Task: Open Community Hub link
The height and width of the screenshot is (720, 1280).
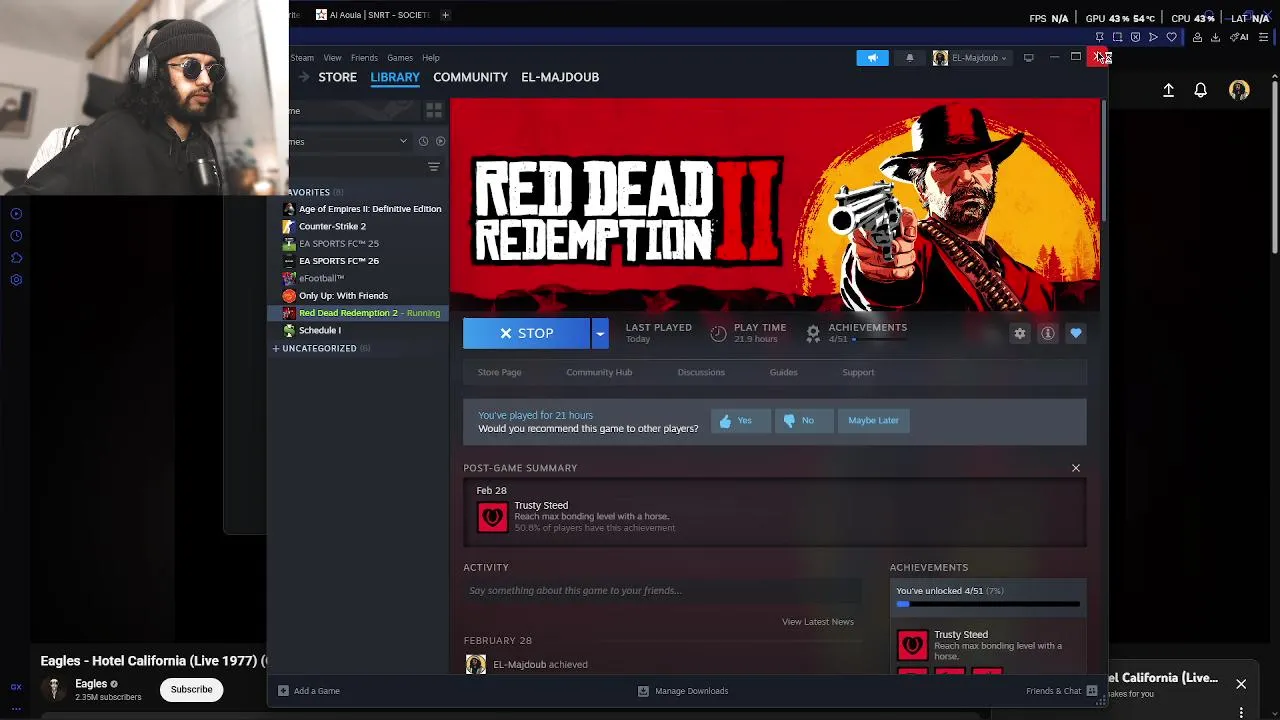Action: (599, 372)
